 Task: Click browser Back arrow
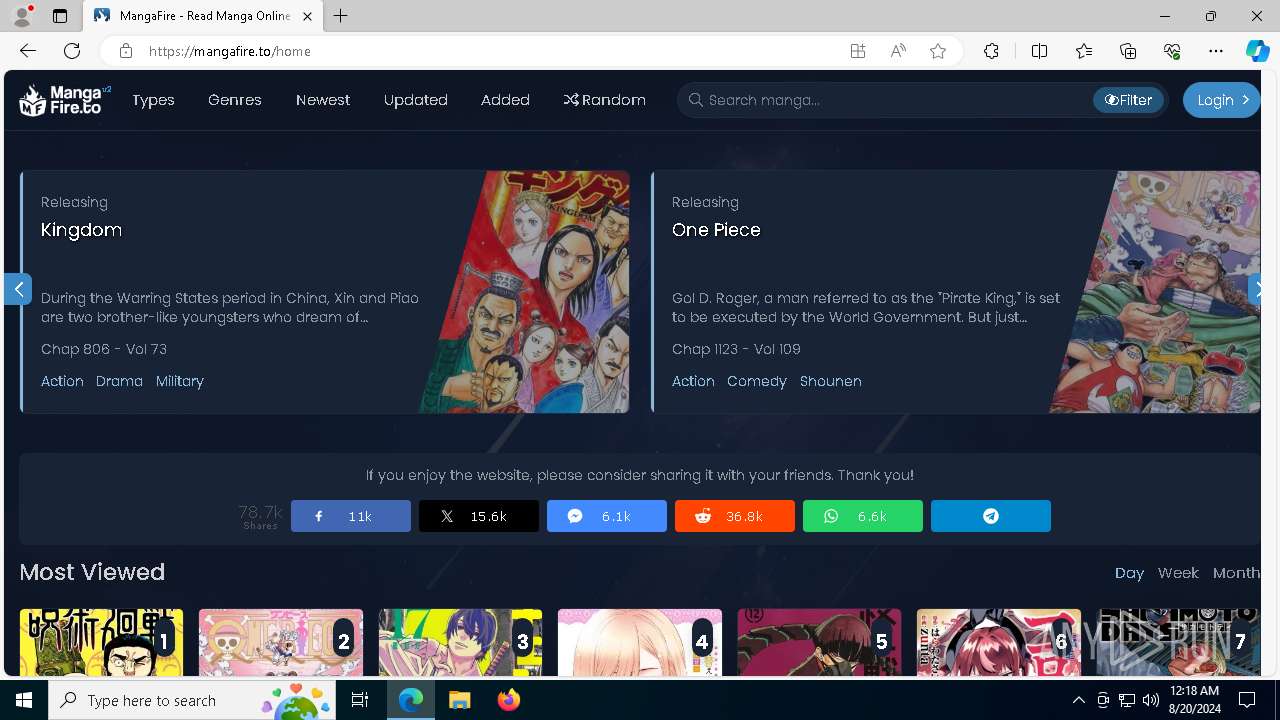pyautogui.click(x=28, y=51)
